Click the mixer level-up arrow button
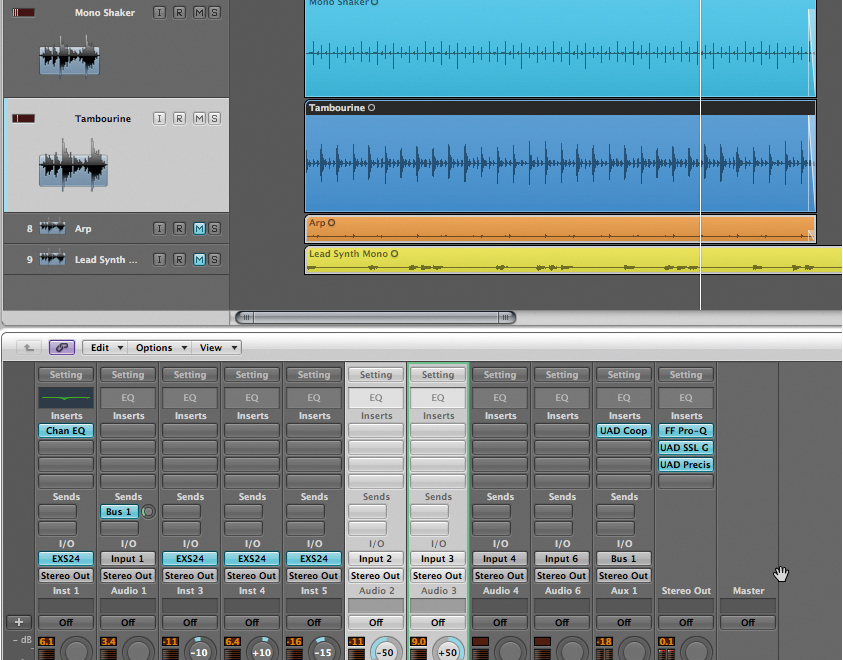 tap(28, 347)
